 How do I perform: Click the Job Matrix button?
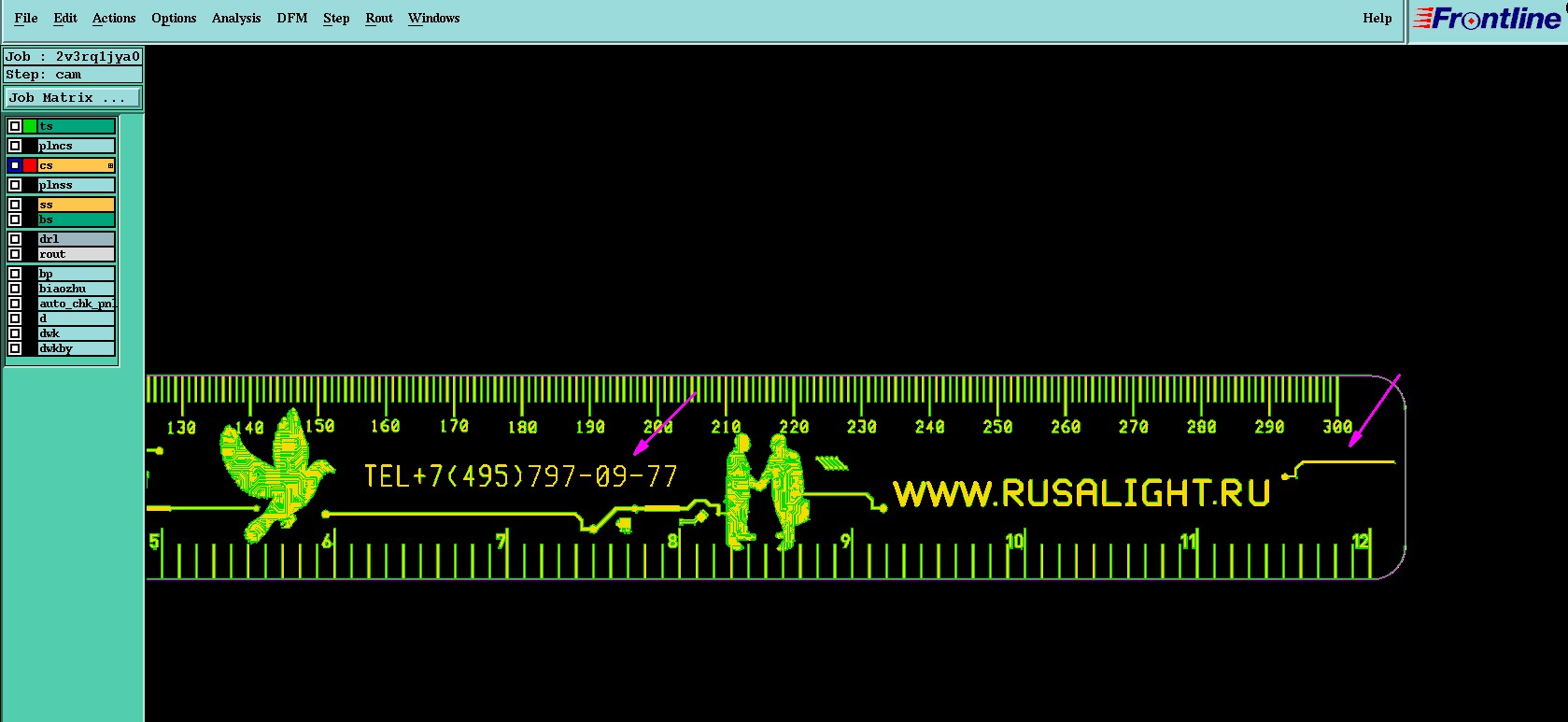(73, 97)
